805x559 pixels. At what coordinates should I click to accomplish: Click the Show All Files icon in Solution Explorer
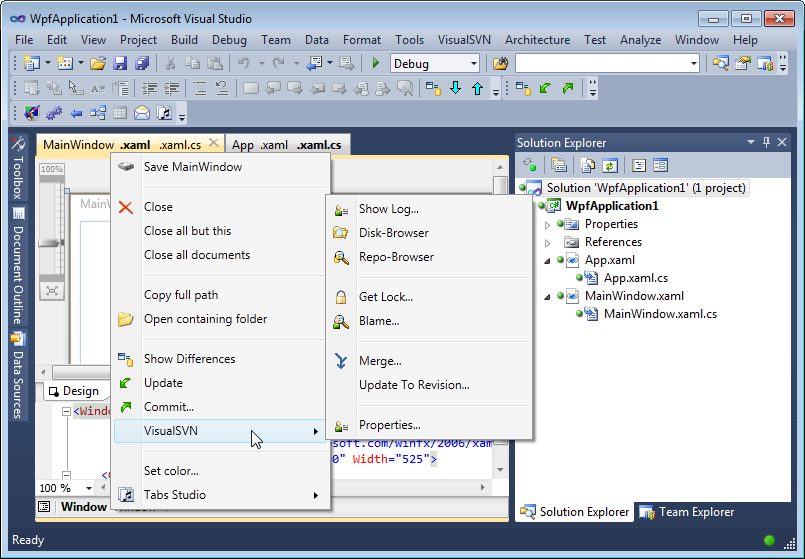click(587, 165)
